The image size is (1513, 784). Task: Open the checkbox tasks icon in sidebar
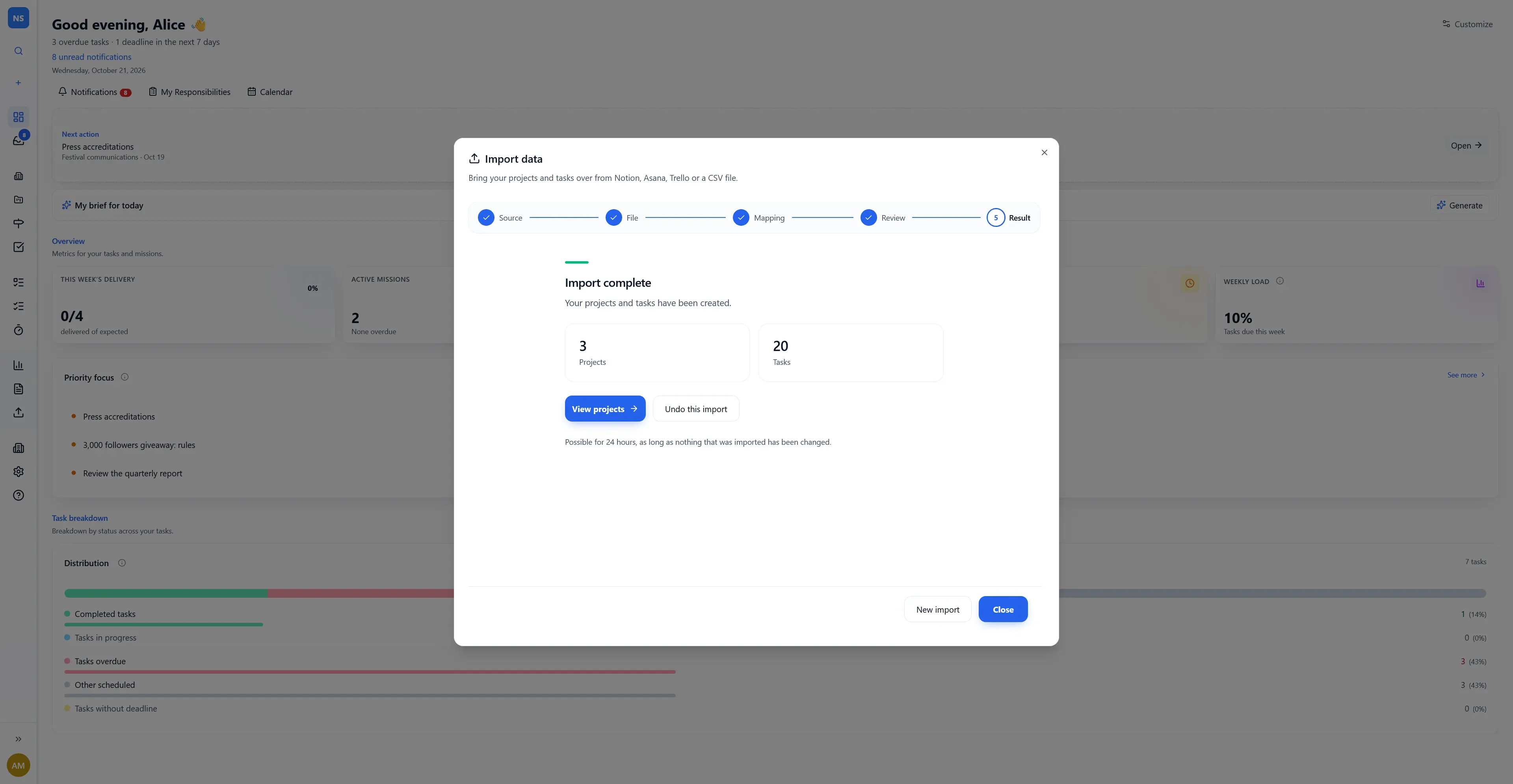point(18,247)
